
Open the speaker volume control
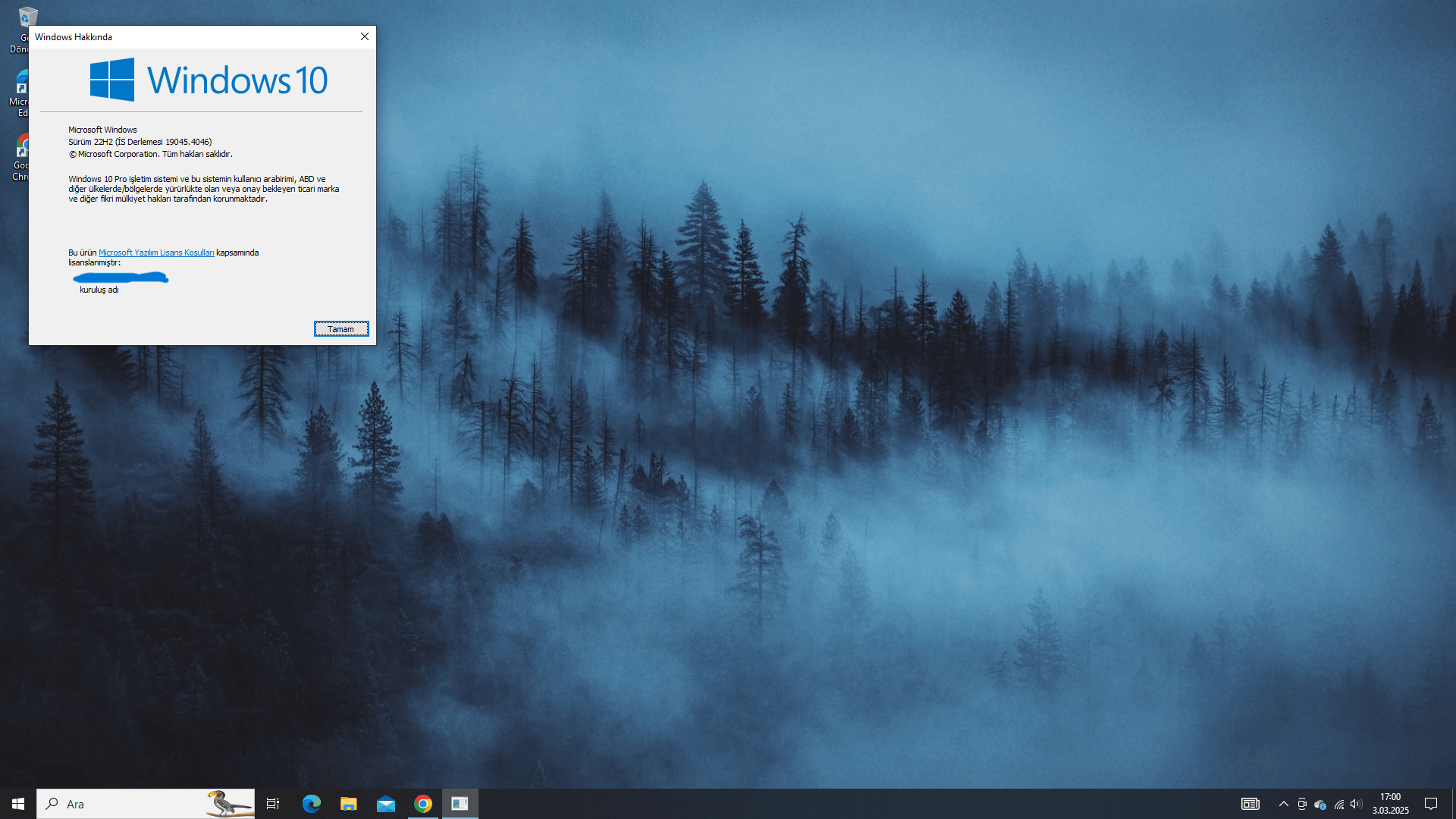click(x=1356, y=804)
